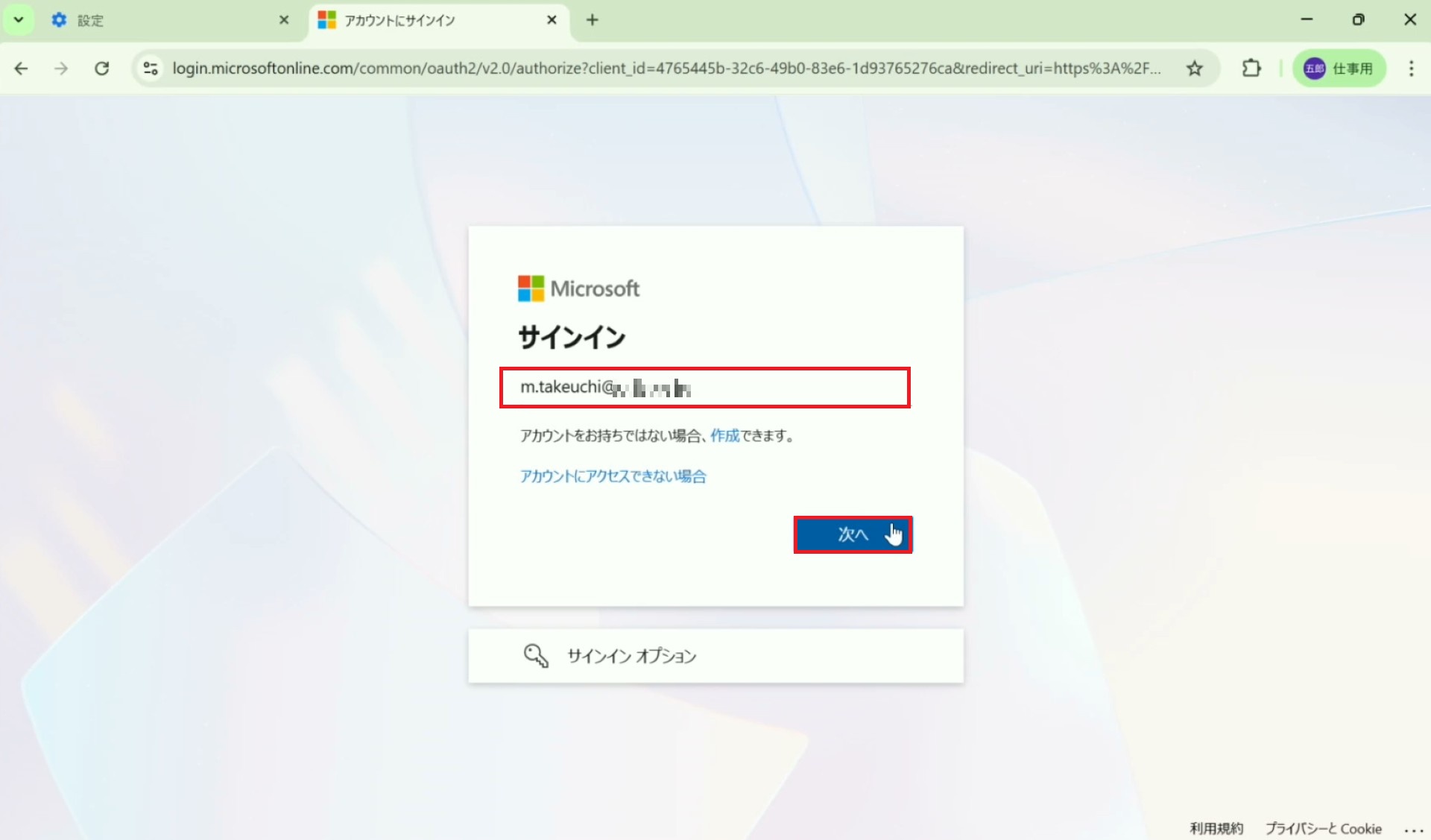Expand the tab search dropdown arrow
1431x840 pixels.
[x=19, y=20]
